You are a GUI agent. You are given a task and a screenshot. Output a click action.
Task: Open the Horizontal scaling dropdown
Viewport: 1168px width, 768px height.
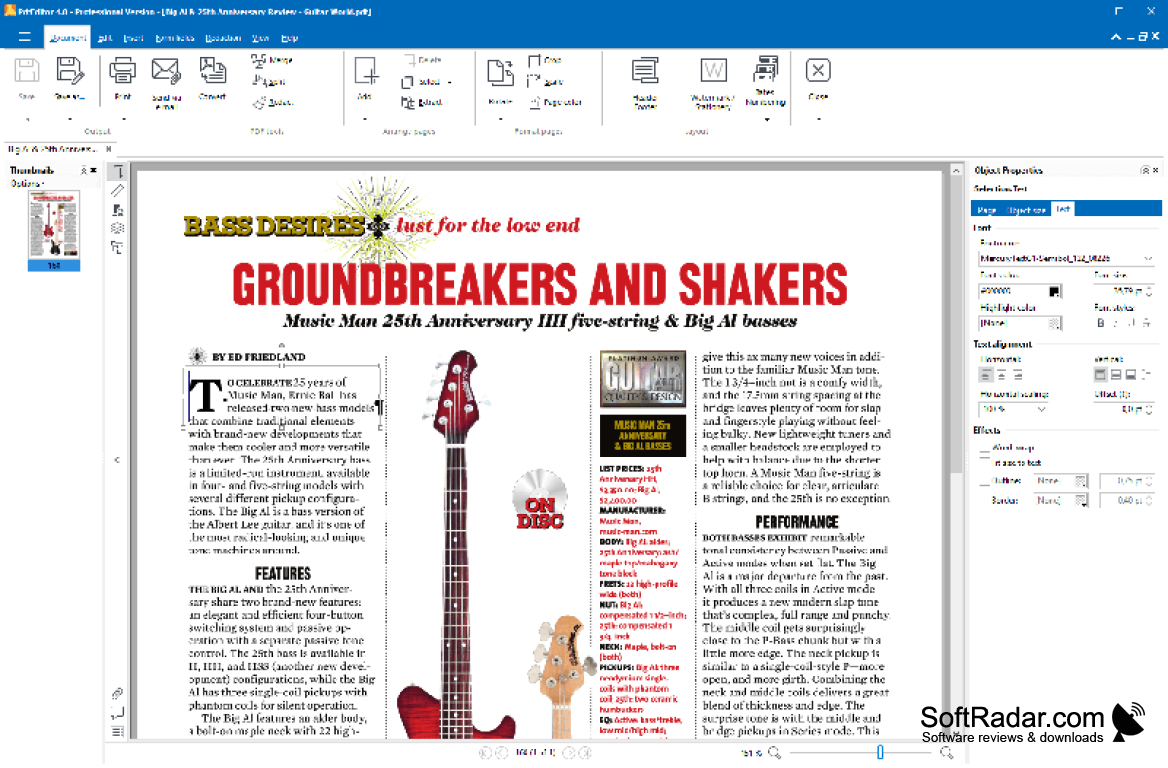1041,409
